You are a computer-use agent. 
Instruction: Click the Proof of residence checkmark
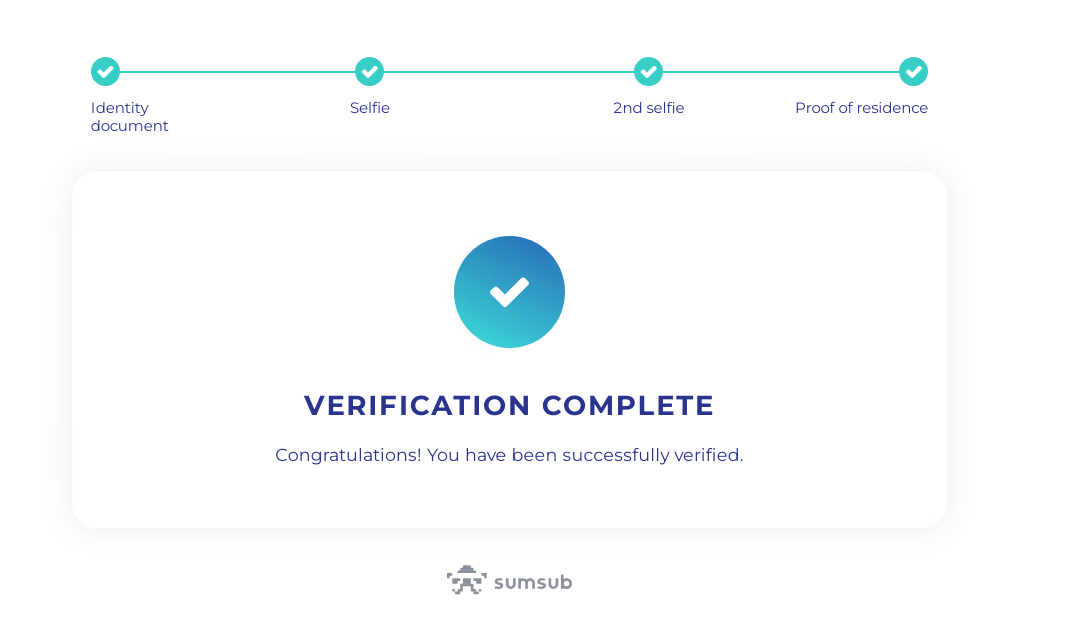(x=913, y=71)
